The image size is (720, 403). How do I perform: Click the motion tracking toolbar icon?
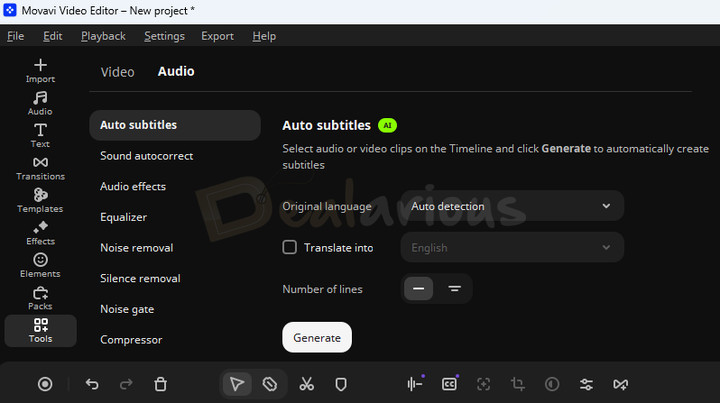tap(484, 384)
